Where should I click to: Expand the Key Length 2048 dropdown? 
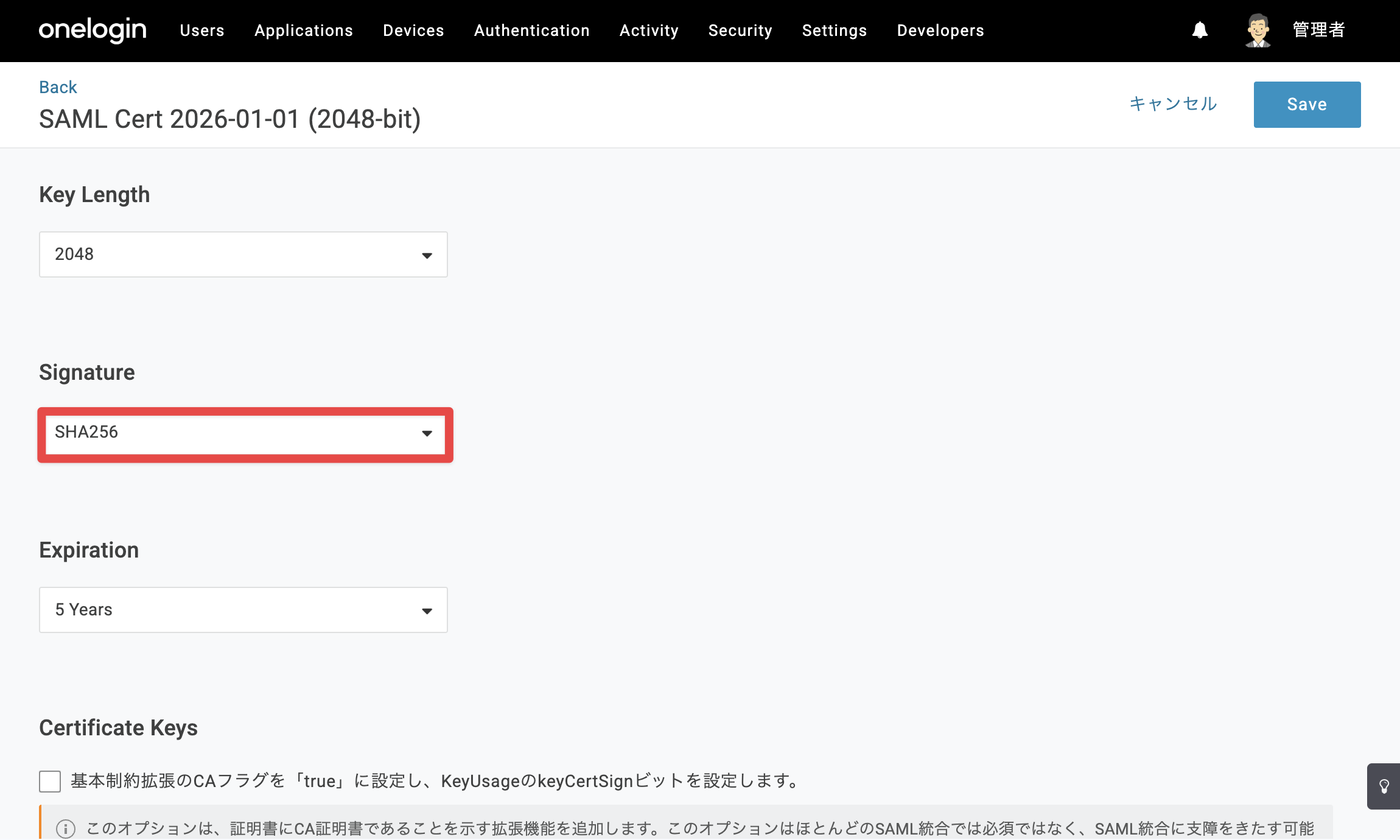[x=243, y=254]
